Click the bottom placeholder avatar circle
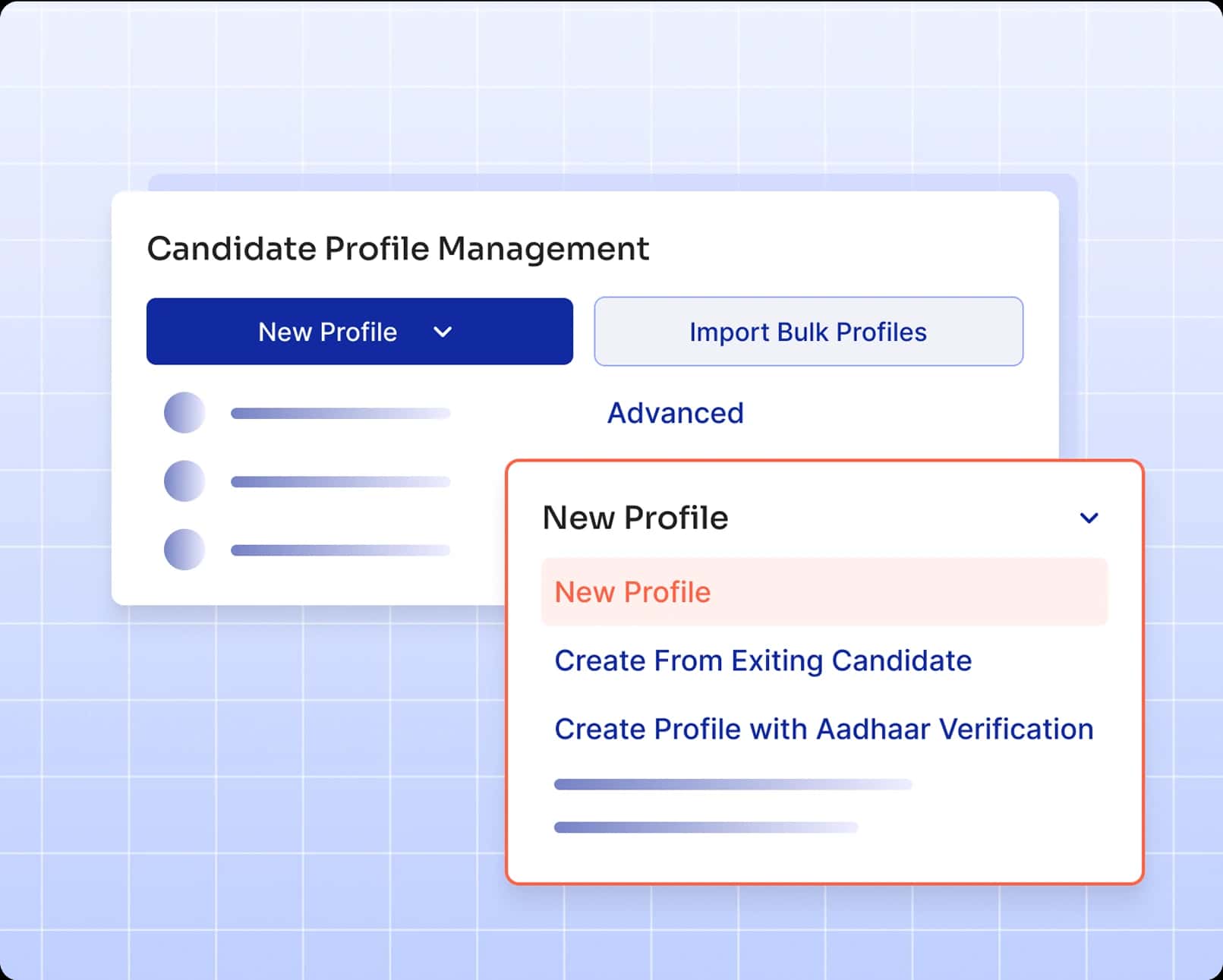 coord(184,550)
